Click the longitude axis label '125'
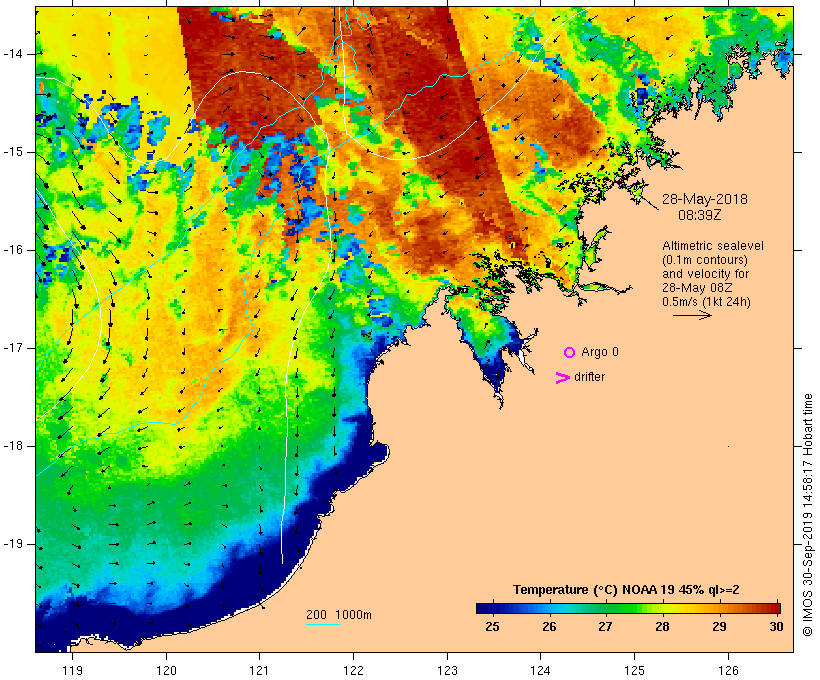 pyautogui.click(x=634, y=671)
